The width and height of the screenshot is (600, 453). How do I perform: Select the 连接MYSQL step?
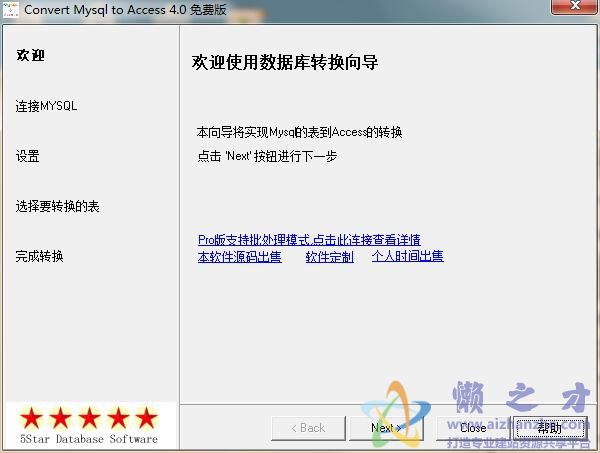[46, 106]
